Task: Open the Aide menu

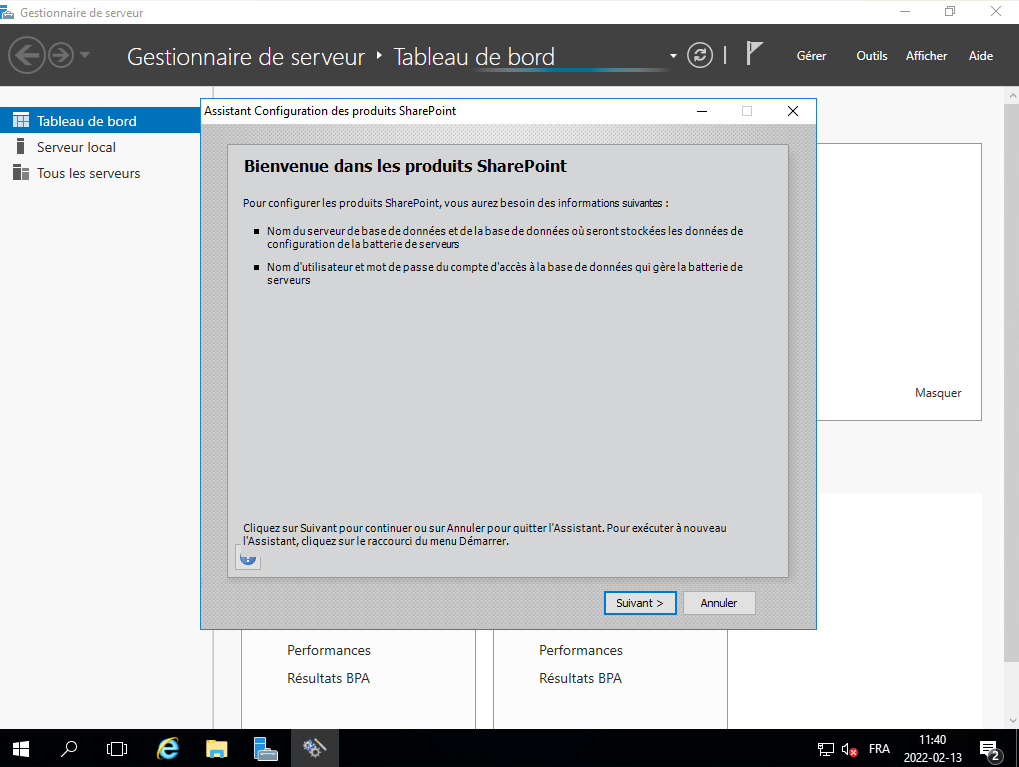Action: point(981,56)
